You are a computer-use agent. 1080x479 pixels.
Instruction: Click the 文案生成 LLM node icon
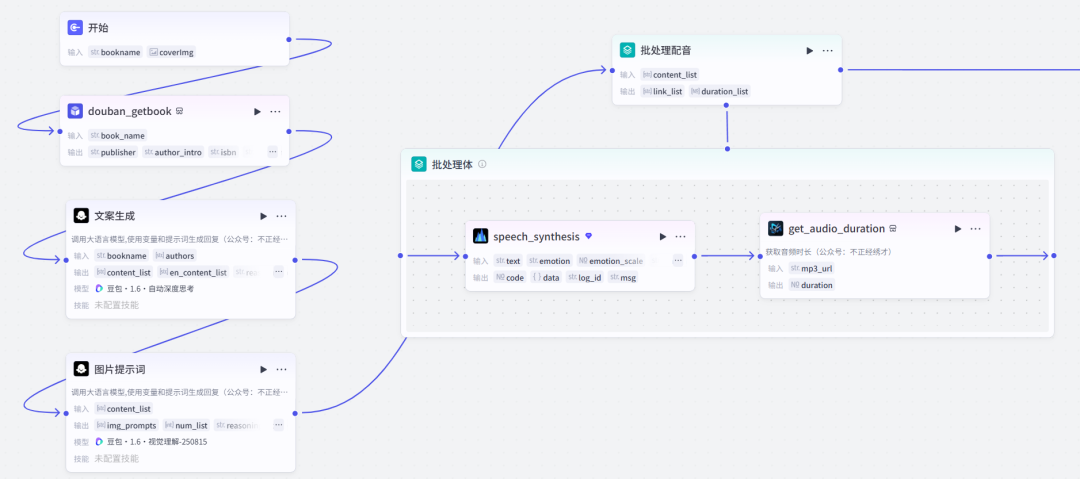[x=81, y=216]
